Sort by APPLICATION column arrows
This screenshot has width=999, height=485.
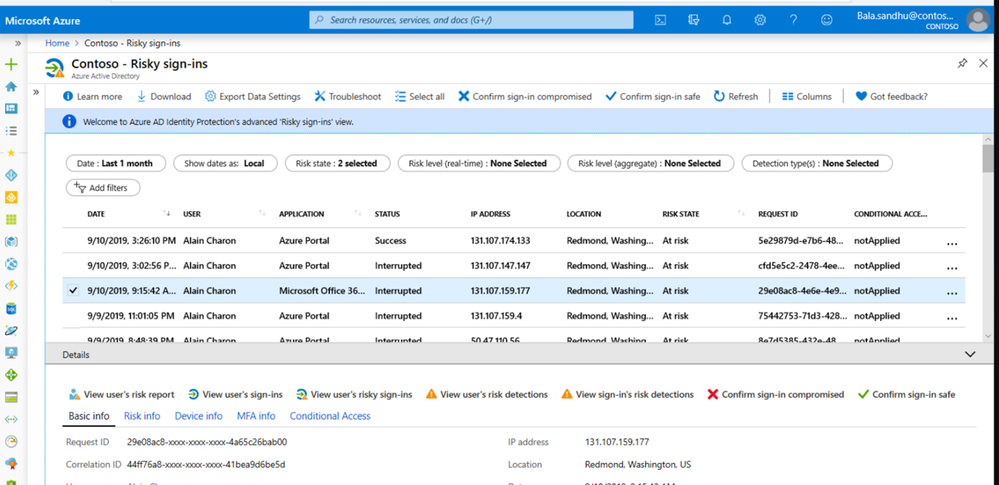coord(358,214)
